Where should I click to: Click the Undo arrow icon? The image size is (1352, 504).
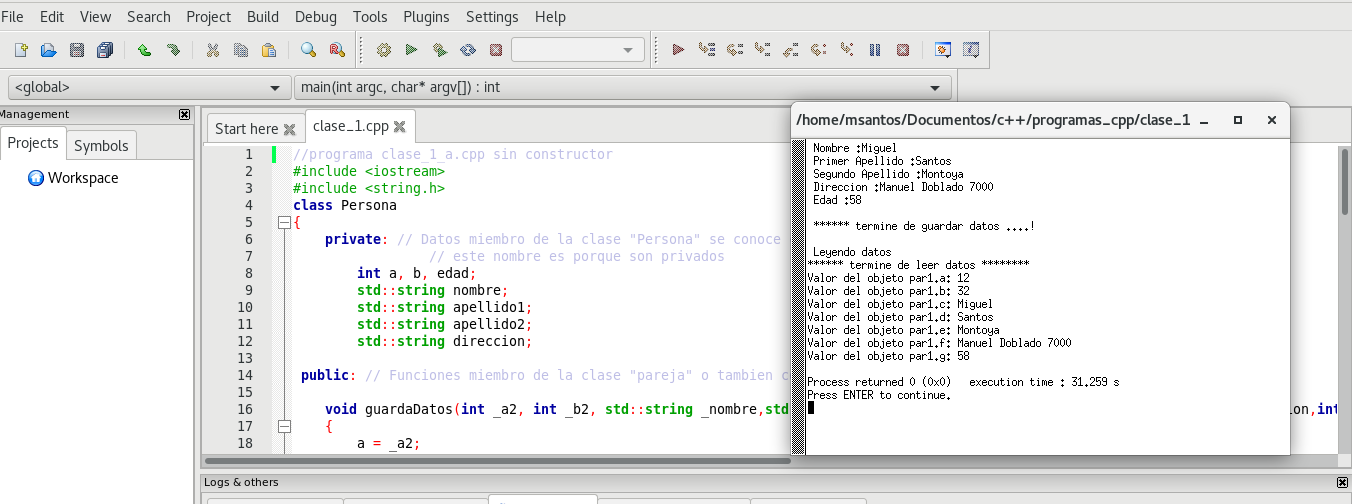(144, 50)
